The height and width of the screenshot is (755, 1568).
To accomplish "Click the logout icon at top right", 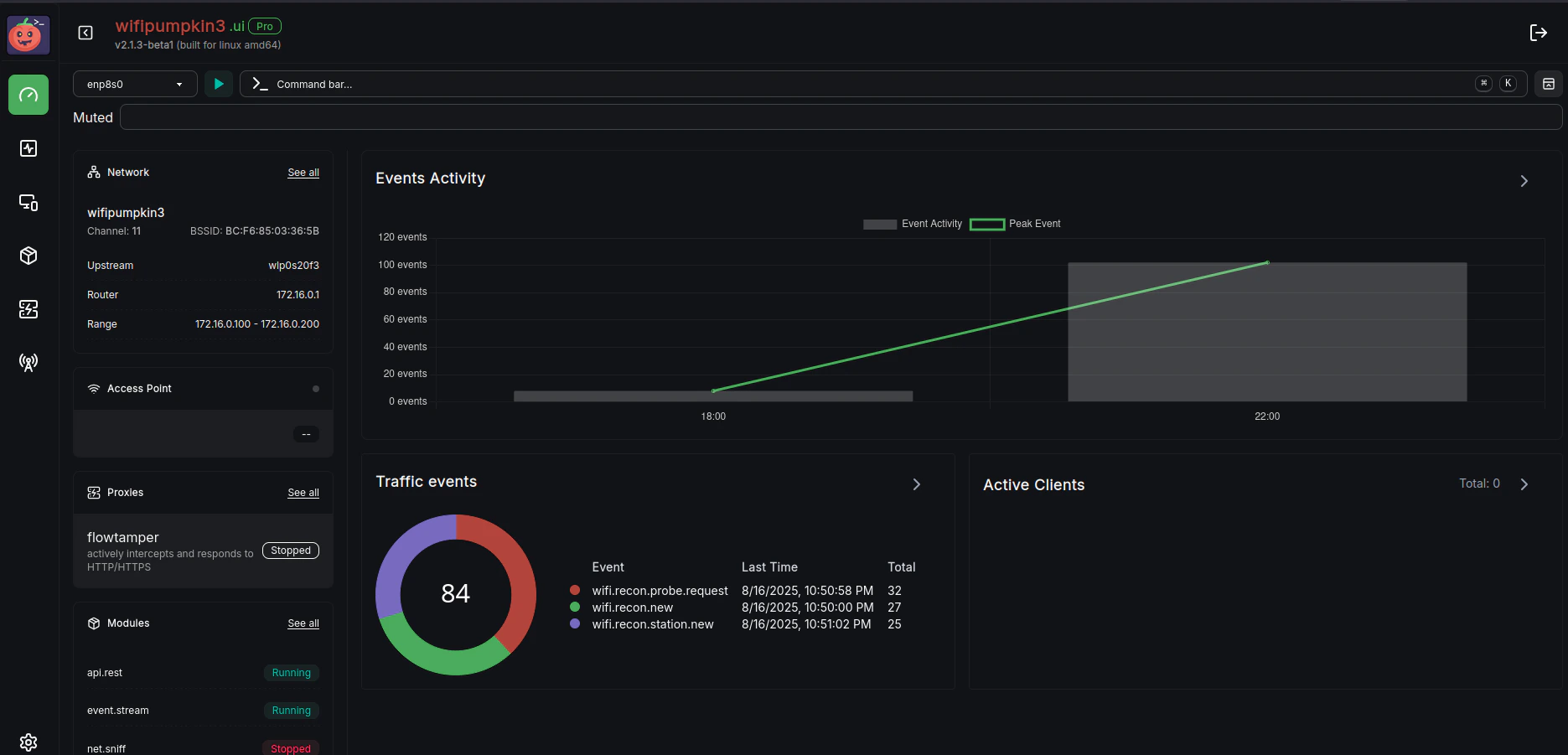I will pyautogui.click(x=1539, y=33).
